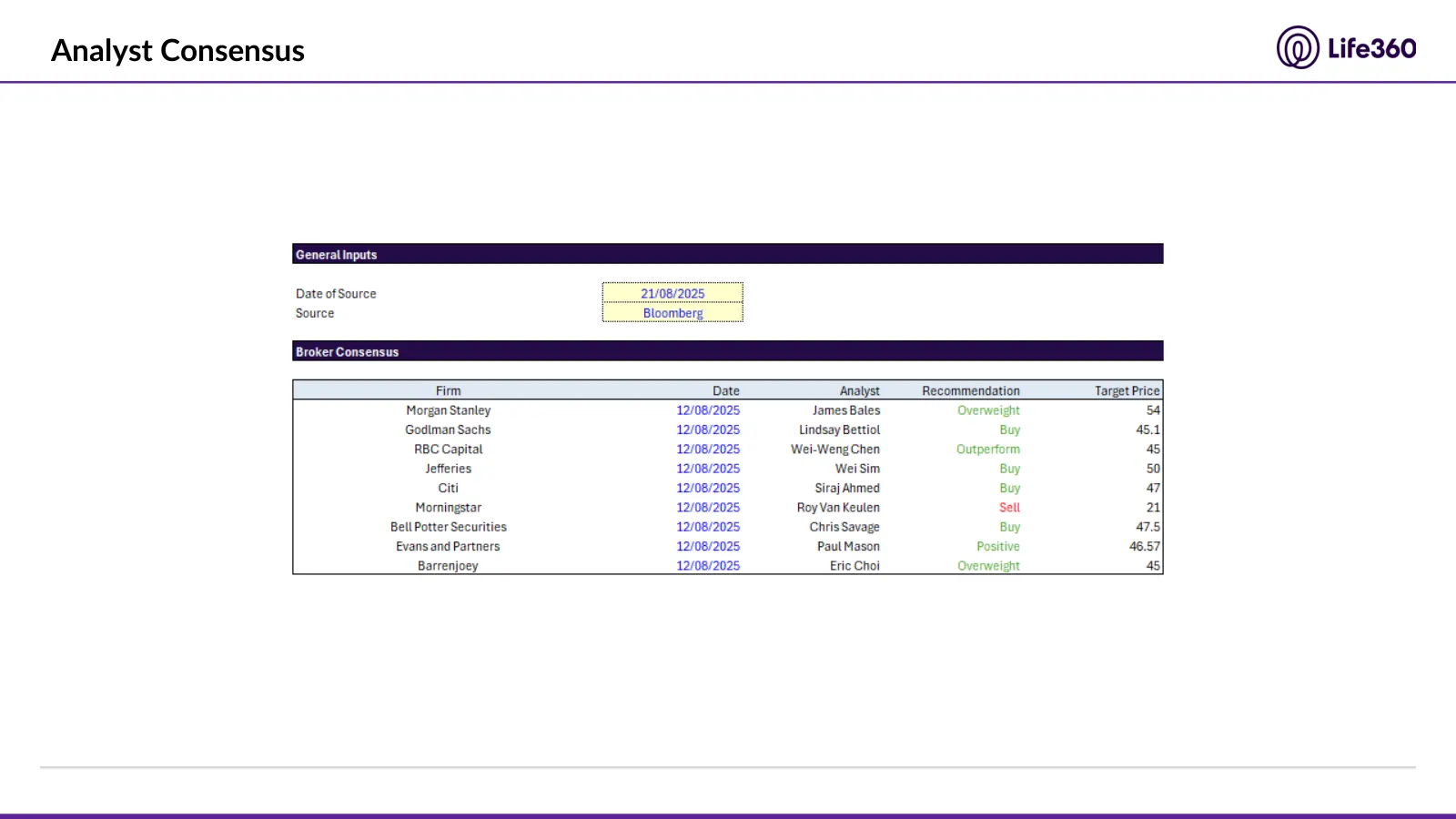Screen dimensions: 1456x819
Task: Click the red Sell recommendation
Action: (x=1009, y=508)
